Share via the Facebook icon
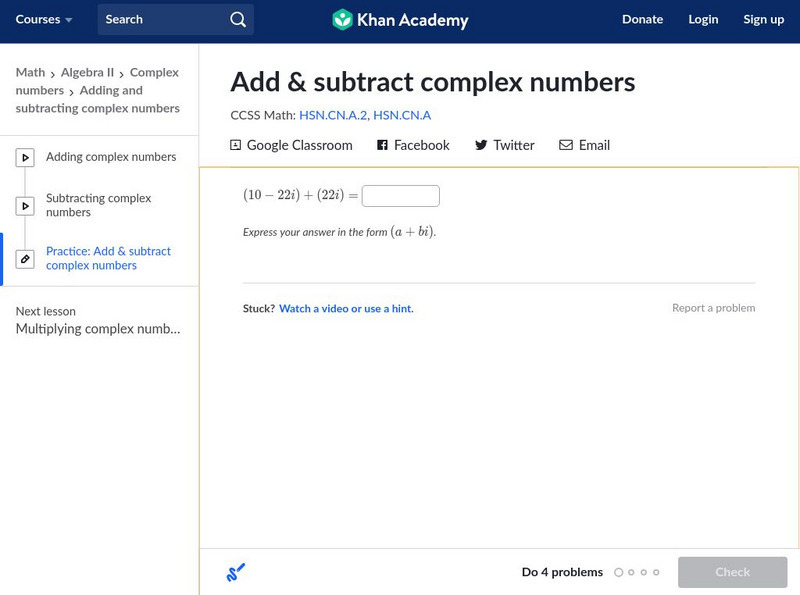Screen dimensions: 800x595 point(382,145)
